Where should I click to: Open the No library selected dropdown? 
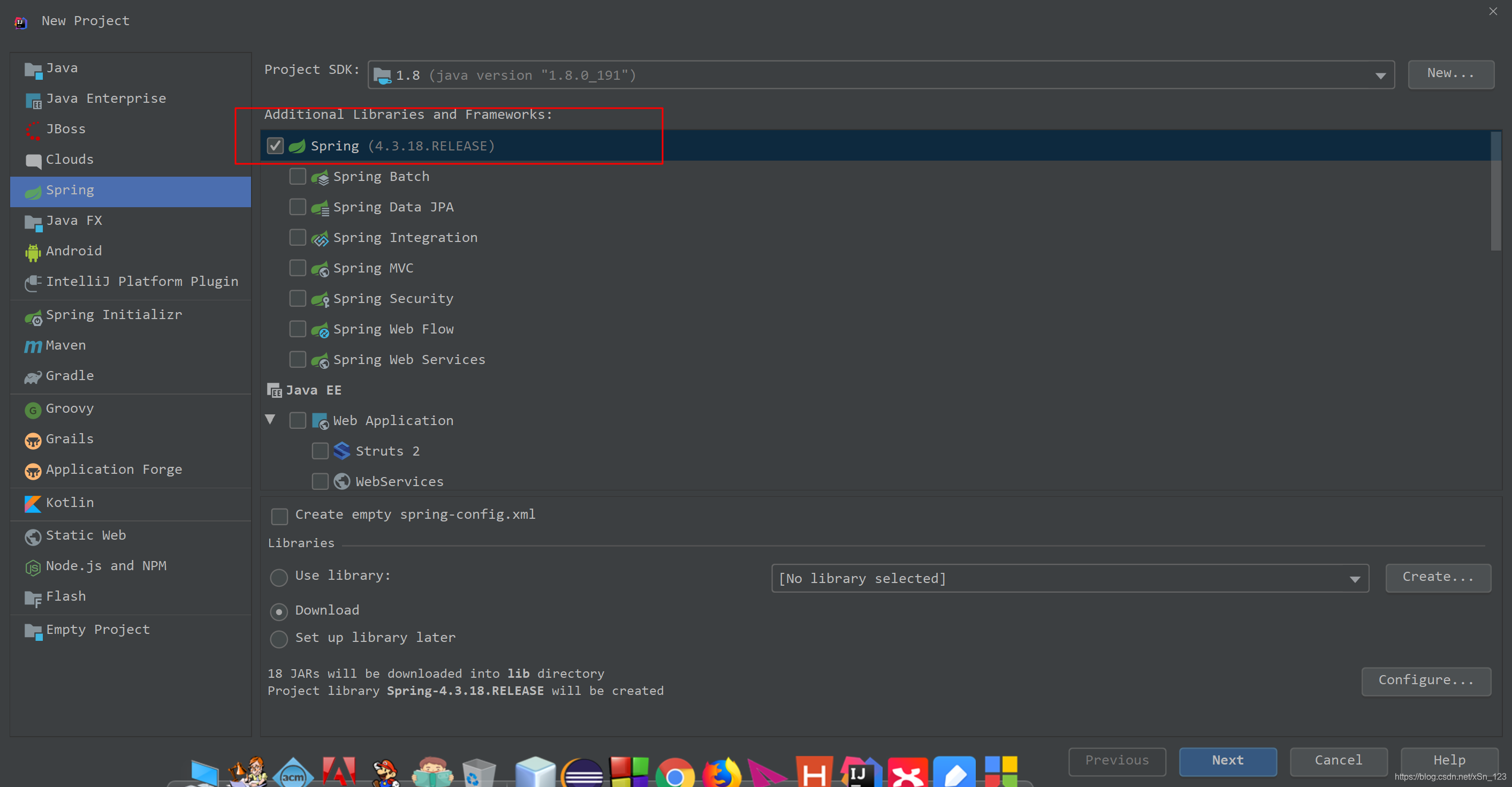point(1070,579)
